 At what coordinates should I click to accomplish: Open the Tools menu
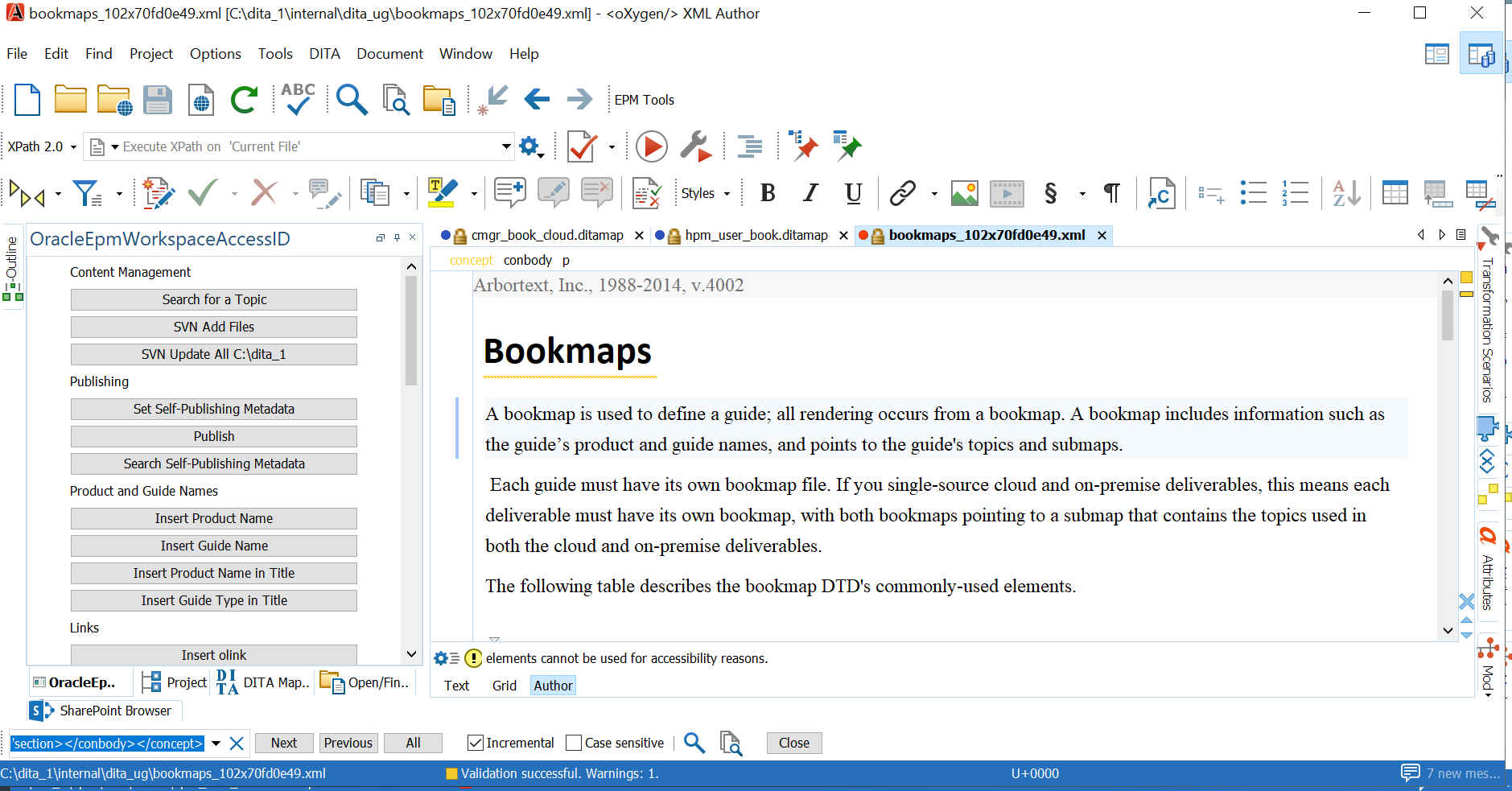275,54
